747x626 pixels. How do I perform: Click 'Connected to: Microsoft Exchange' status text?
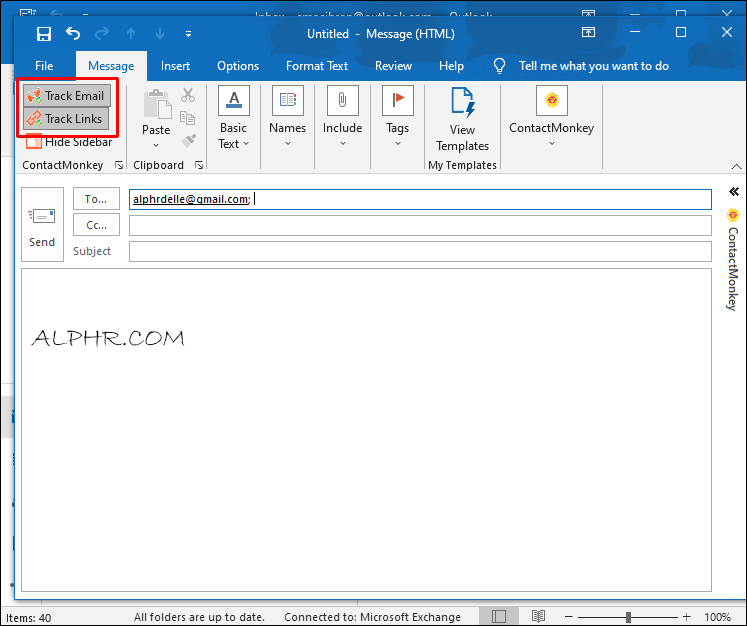372,617
